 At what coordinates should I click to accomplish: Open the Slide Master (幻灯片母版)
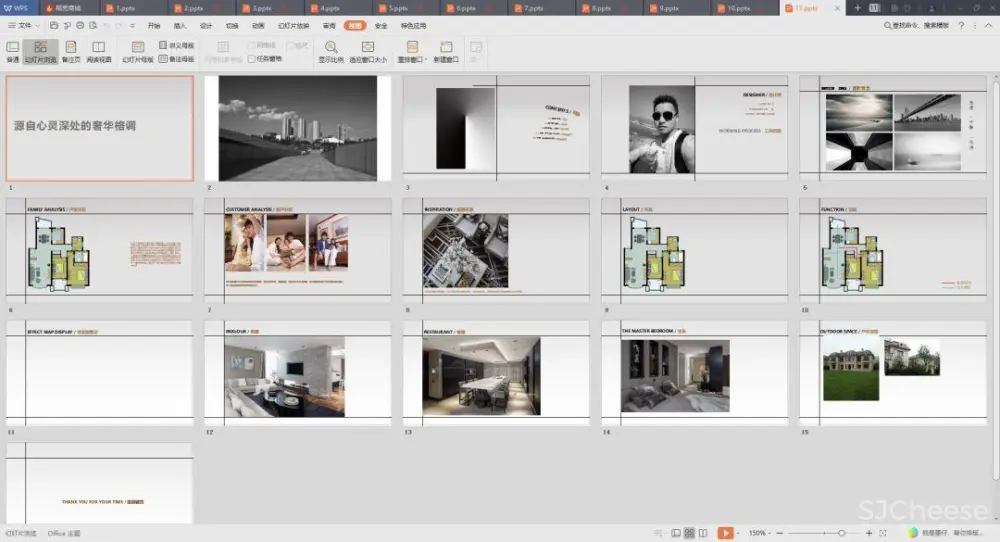[138, 51]
